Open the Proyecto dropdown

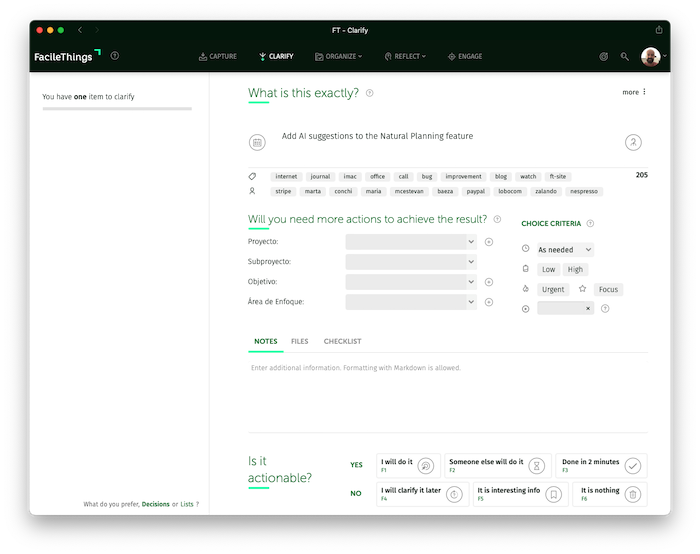411,242
